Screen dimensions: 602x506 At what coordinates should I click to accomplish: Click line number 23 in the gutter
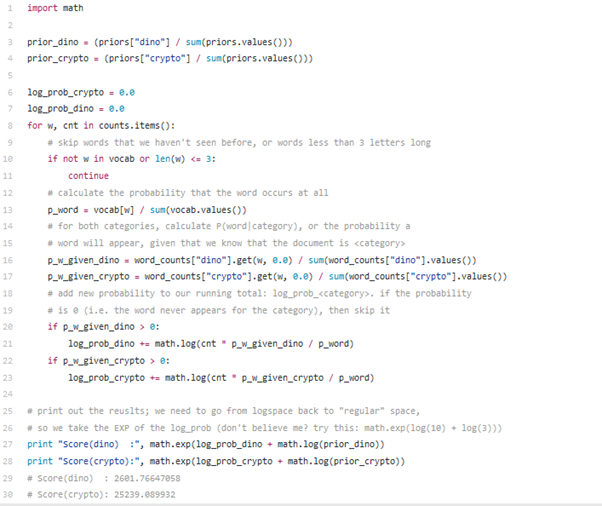pos(9,378)
